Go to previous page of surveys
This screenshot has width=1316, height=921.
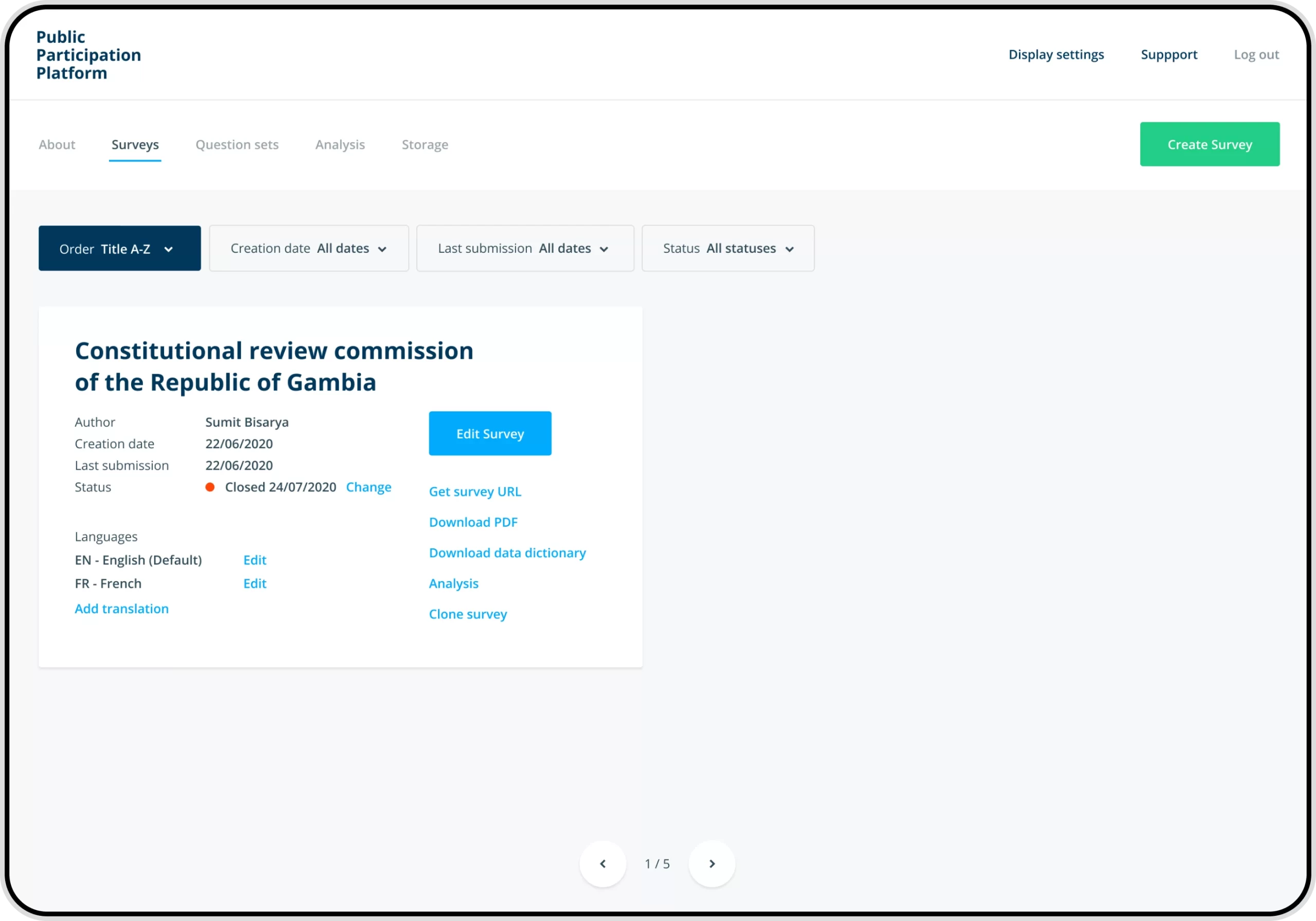(x=602, y=863)
